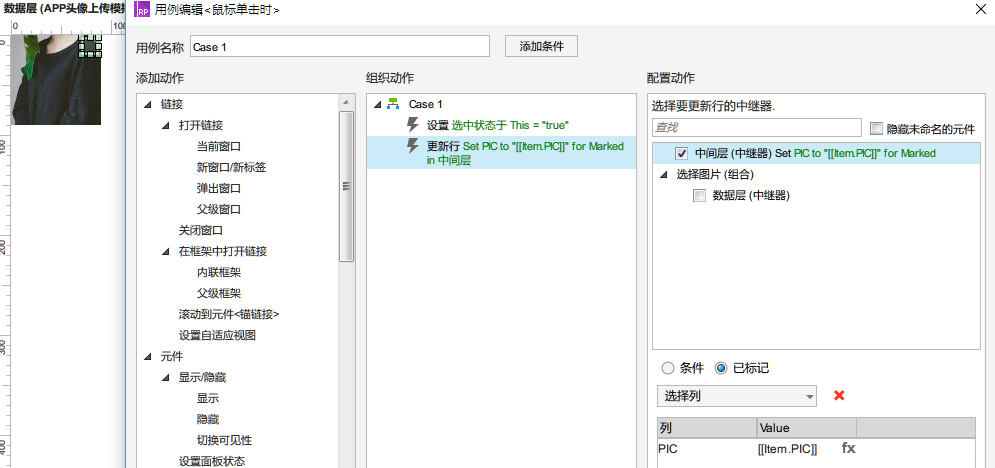Open the 选择列 dropdown
Image resolution: width=995 pixels, height=468 pixels.
pyautogui.click(x=737, y=396)
